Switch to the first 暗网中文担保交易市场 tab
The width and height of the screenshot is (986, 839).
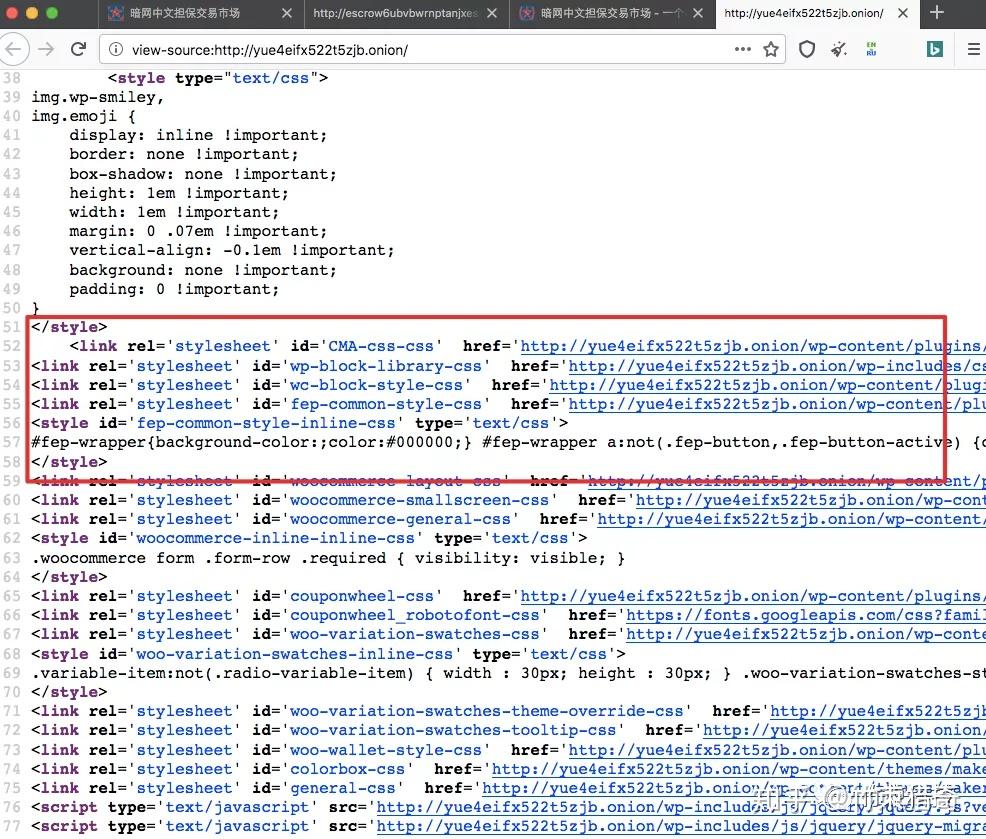click(185, 13)
